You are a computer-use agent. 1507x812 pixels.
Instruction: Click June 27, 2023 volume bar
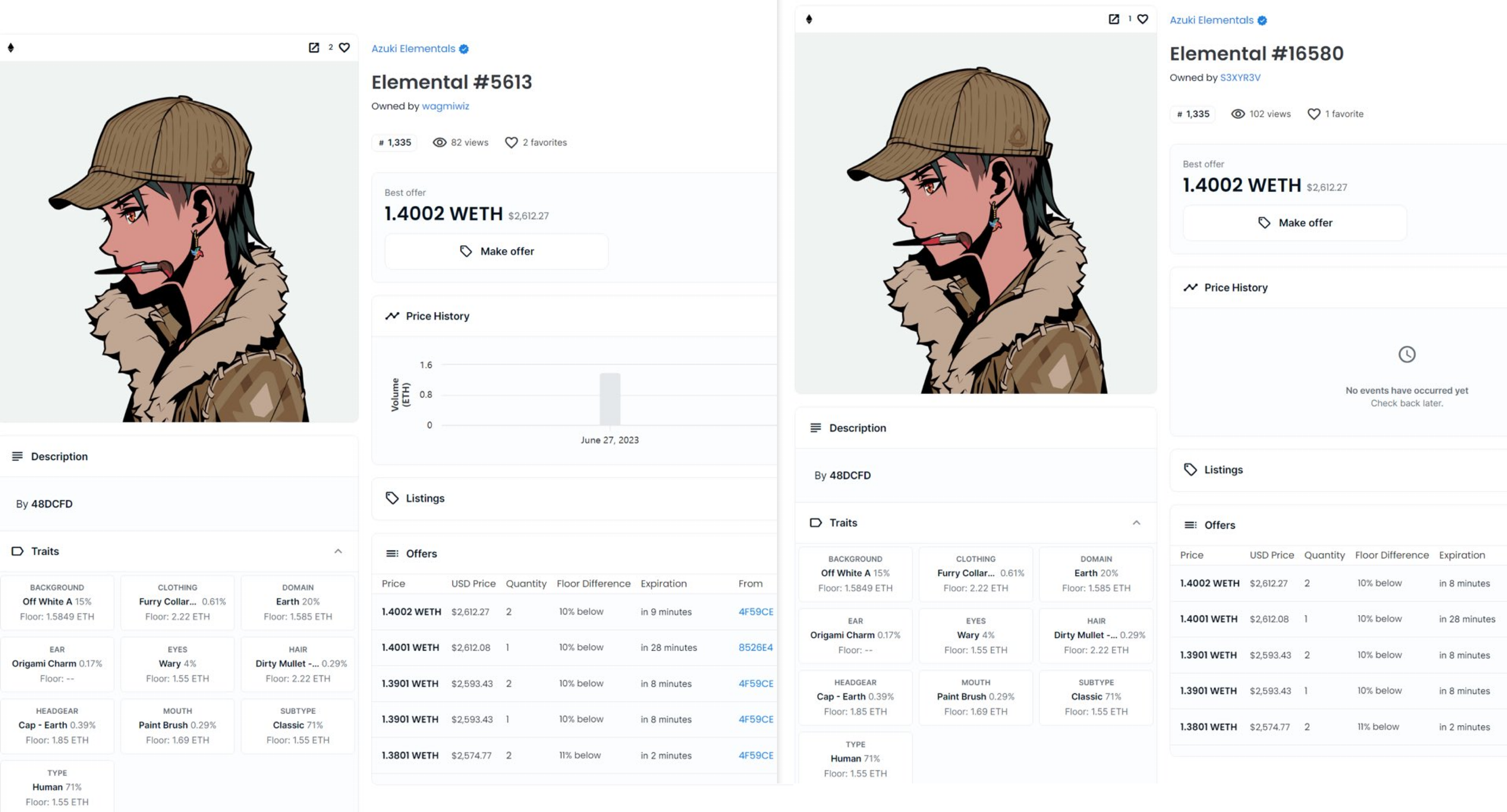610,399
